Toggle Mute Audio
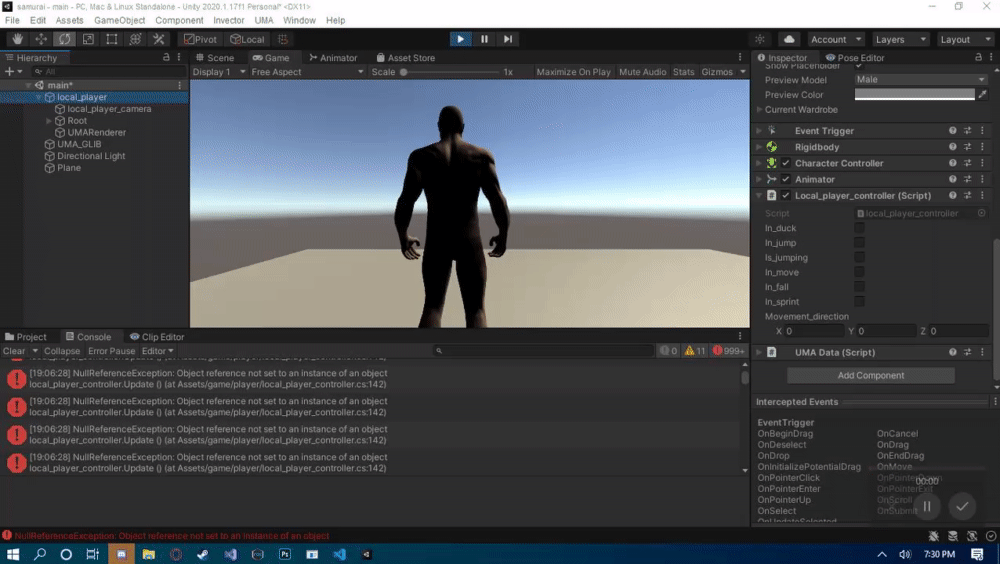This screenshot has width=1000, height=564. click(x=642, y=72)
